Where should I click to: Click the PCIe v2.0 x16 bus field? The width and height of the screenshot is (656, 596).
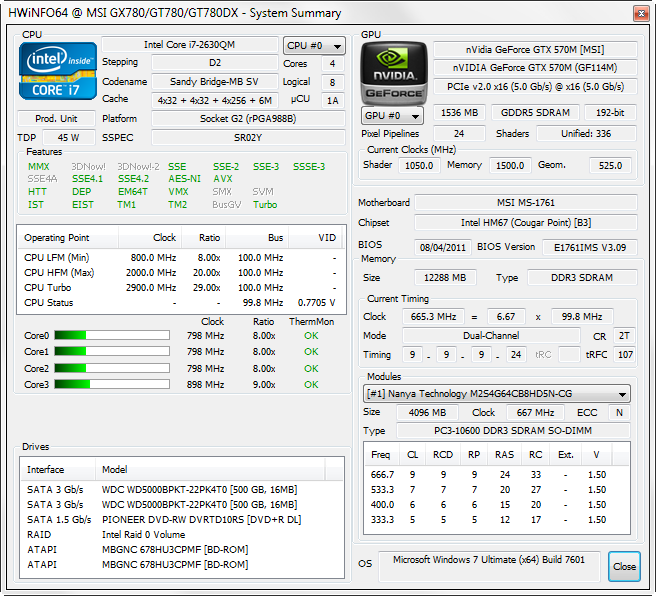point(535,87)
